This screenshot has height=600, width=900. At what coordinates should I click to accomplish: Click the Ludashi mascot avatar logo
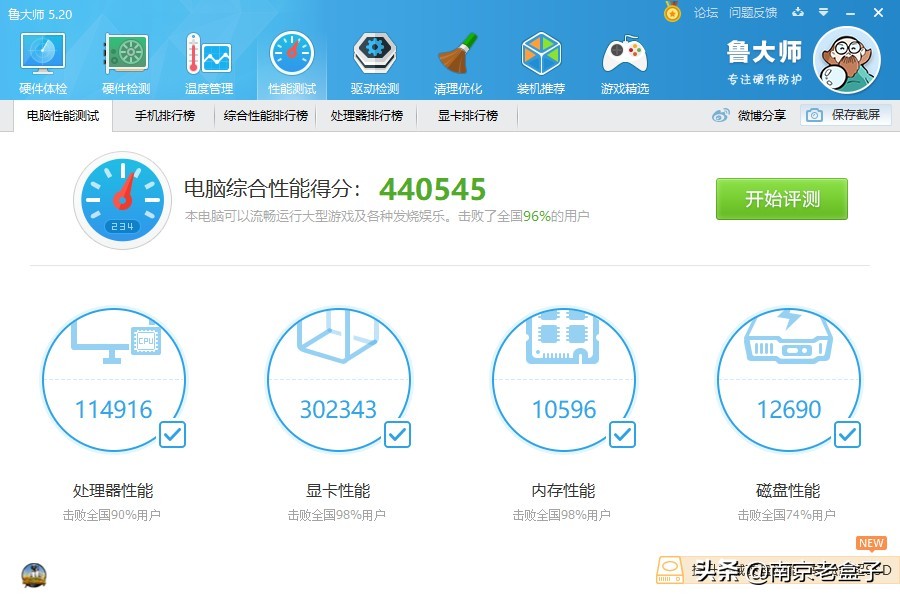click(x=848, y=61)
